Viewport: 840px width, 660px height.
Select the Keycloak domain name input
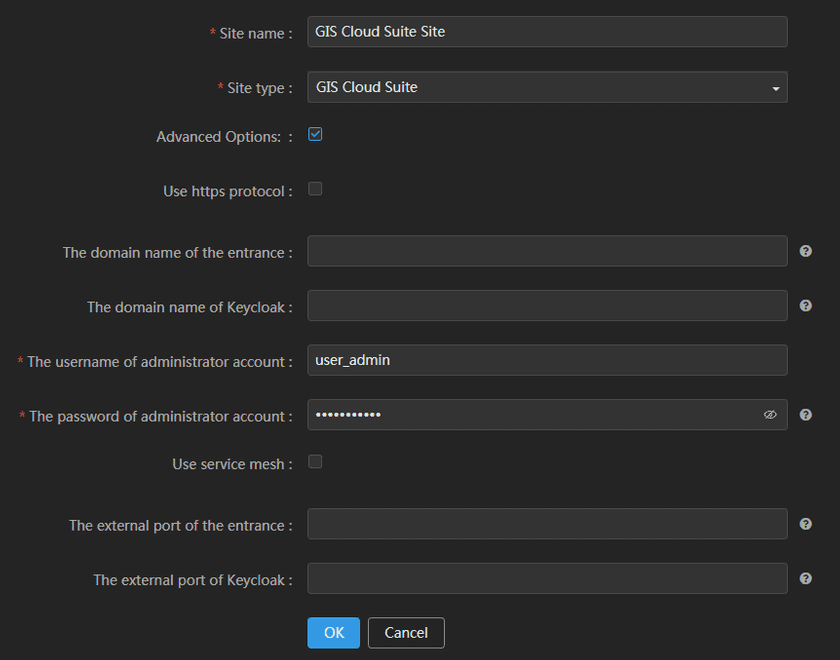[546, 306]
